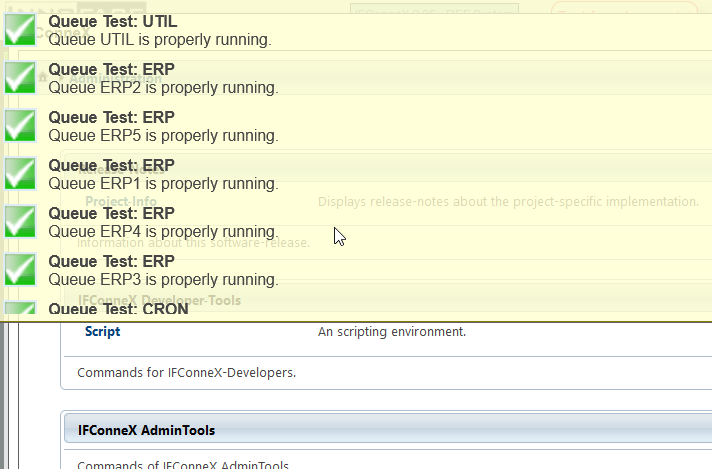Viewport: 712px width, 469px height.
Task: Click the green checkmark for Queue ERP2
Action: pyautogui.click(x=20, y=78)
